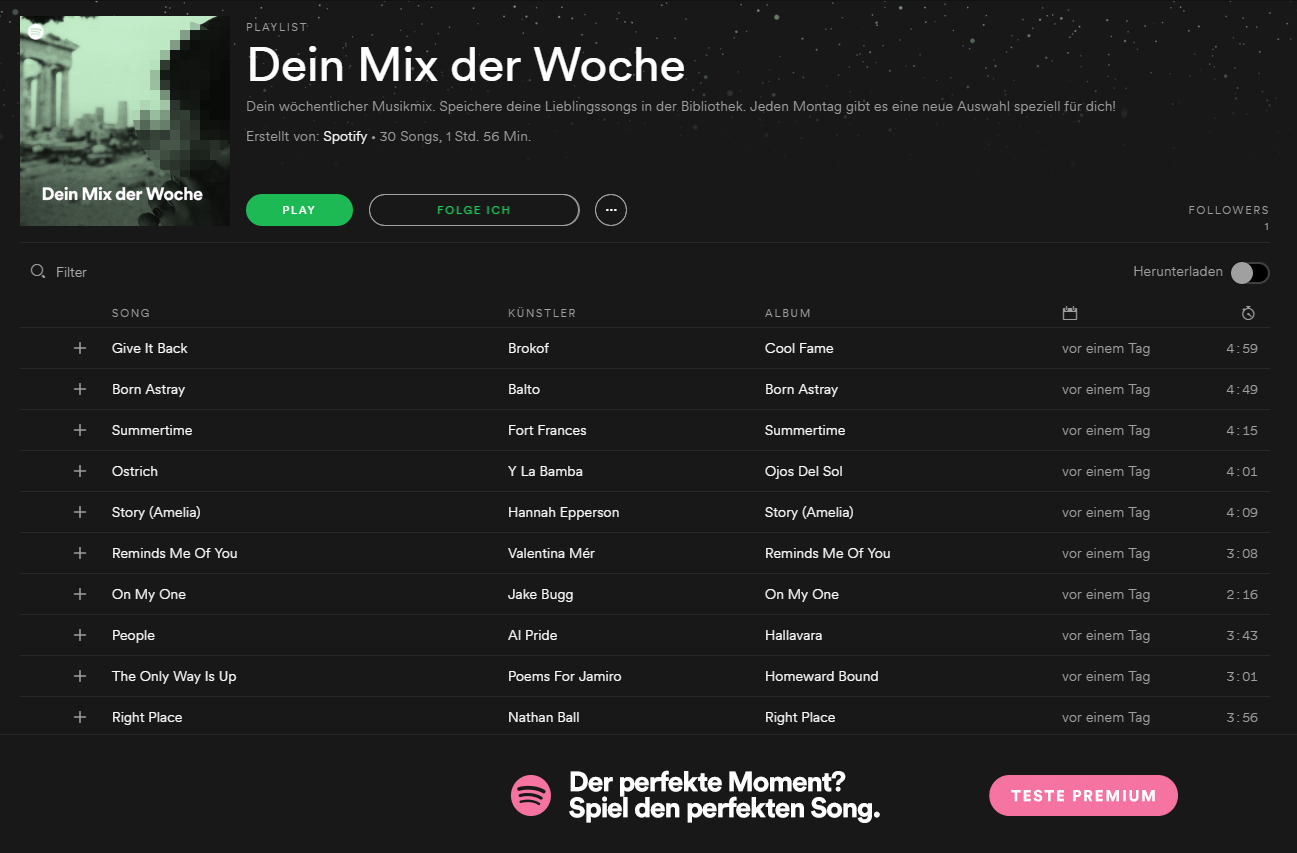Image resolution: width=1297 pixels, height=853 pixels.
Task: Sort by the calendar date-added icon
Action: [1070, 313]
